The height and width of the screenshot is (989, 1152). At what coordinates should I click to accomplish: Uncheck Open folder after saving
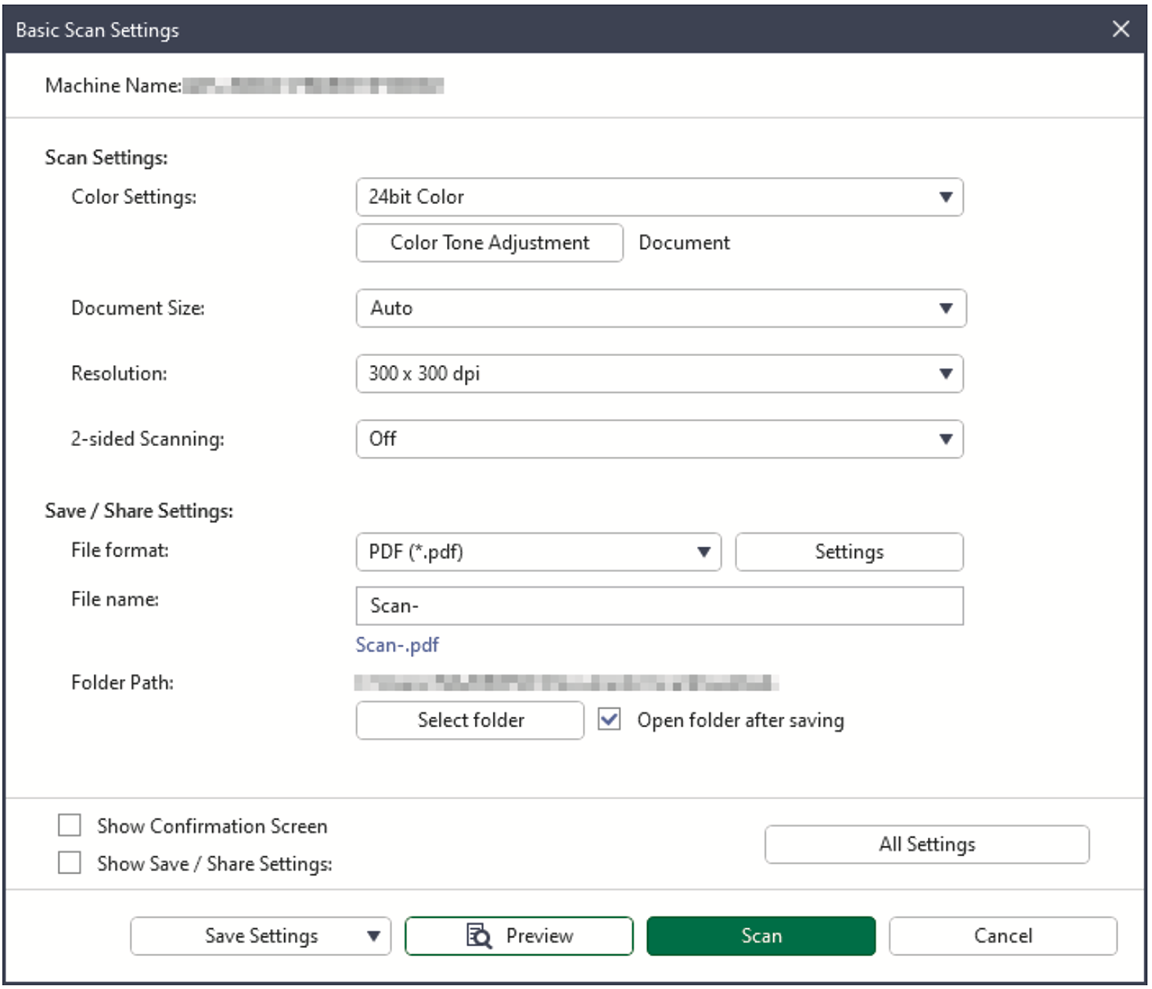pyautogui.click(x=610, y=720)
